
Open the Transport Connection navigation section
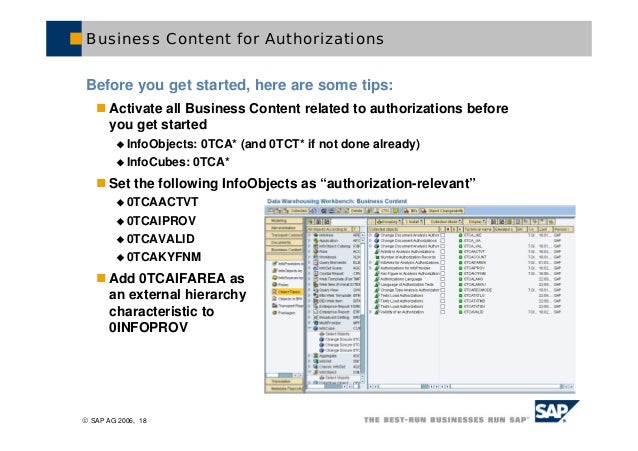pos(284,235)
